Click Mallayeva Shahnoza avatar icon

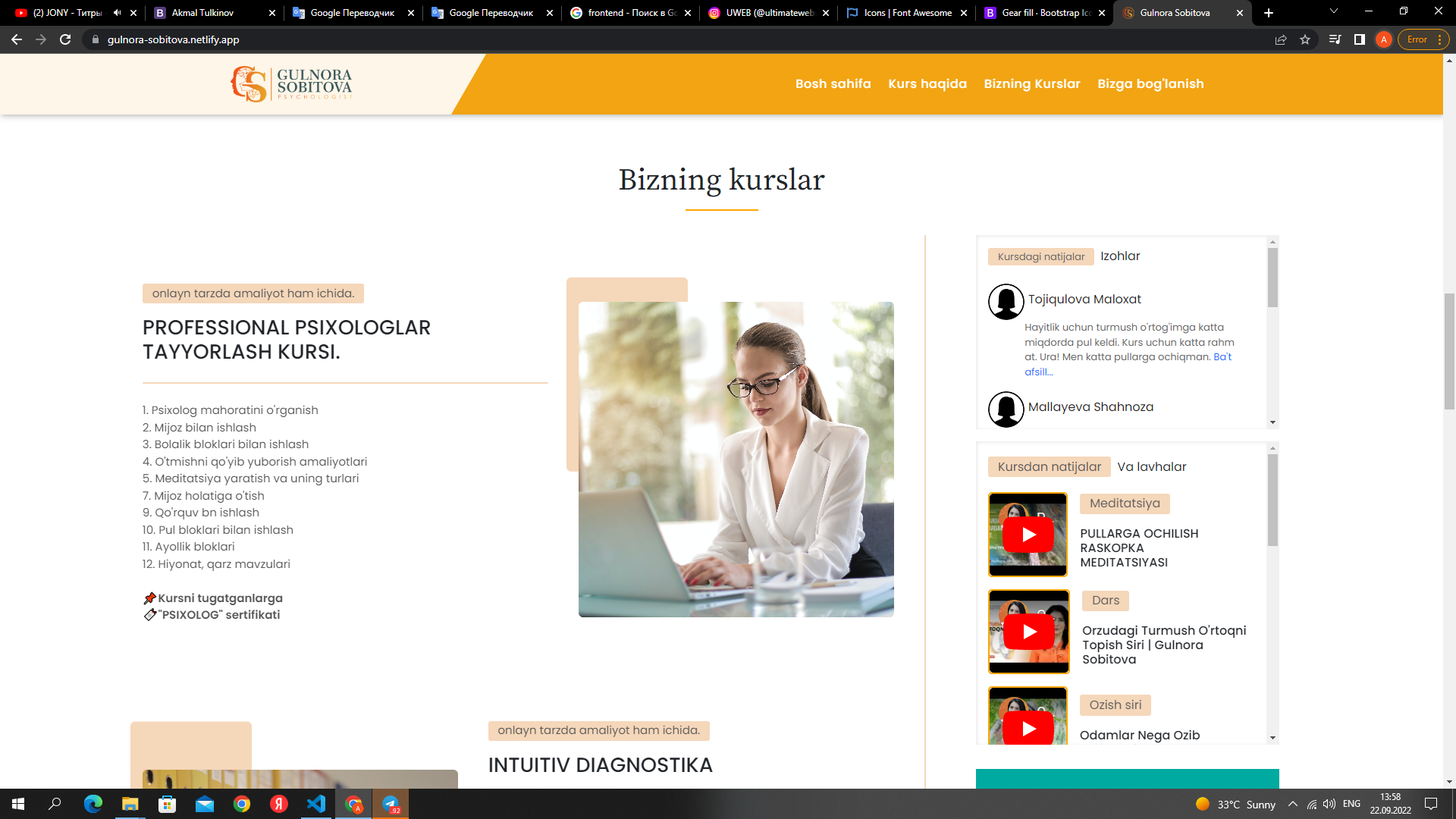[1006, 409]
